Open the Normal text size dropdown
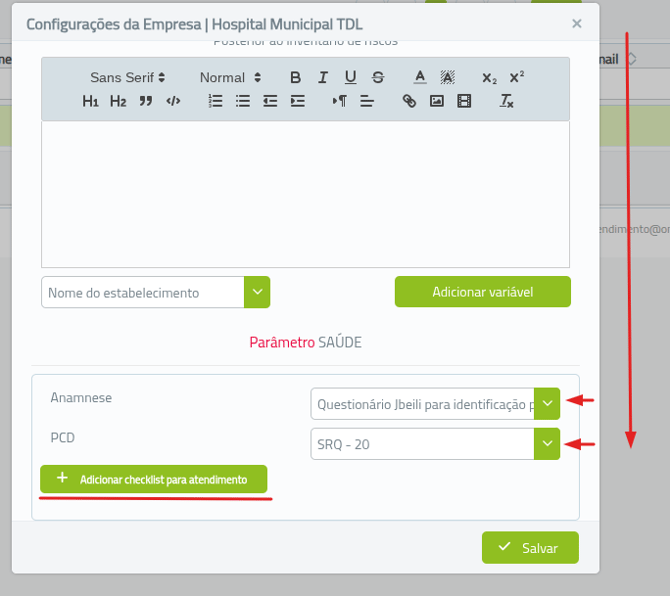The image size is (670, 596). pyautogui.click(x=230, y=77)
